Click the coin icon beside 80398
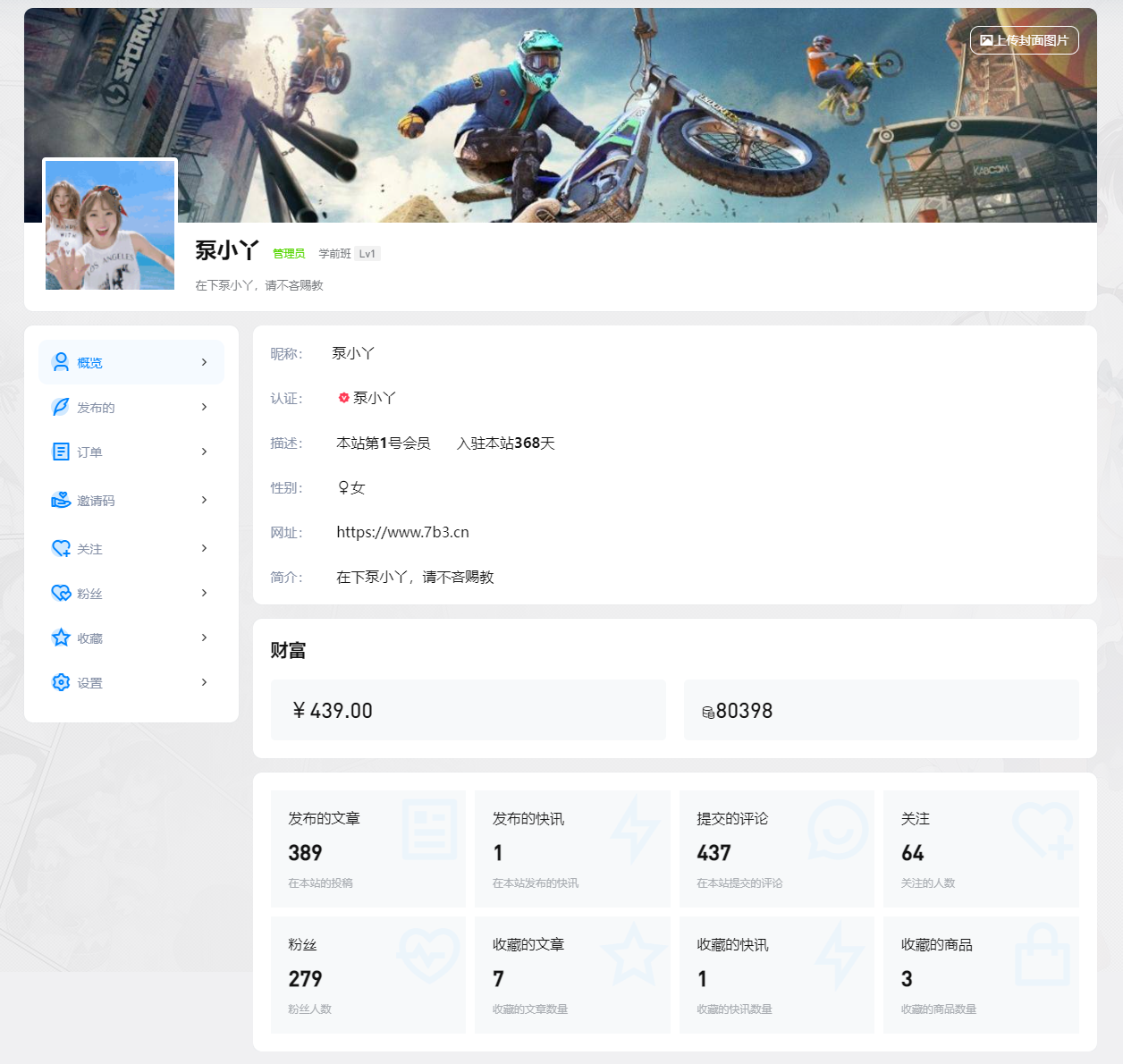Screen dimensions: 1123x1064 click(708, 713)
